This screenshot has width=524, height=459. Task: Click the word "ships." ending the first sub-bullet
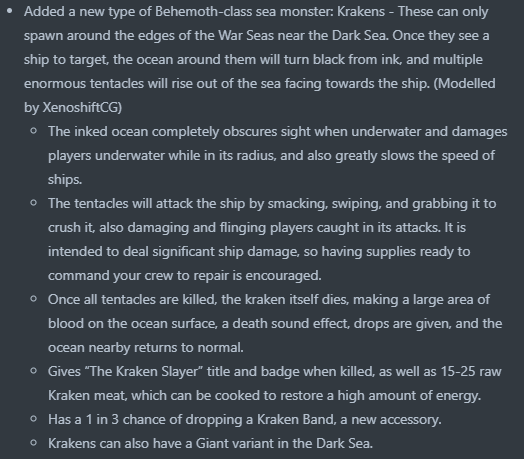tap(65, 180)
